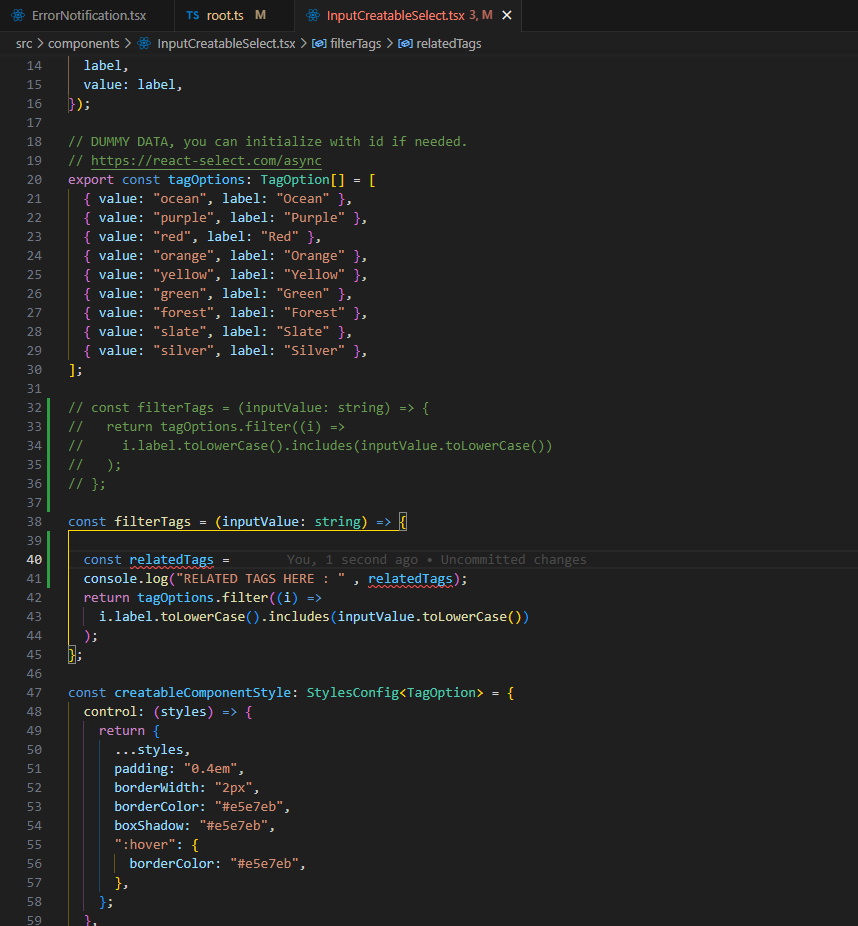Switch to the ErrorNotification.tsx tab
Viewport: 858px width, 926px height.
coord(87,15)
